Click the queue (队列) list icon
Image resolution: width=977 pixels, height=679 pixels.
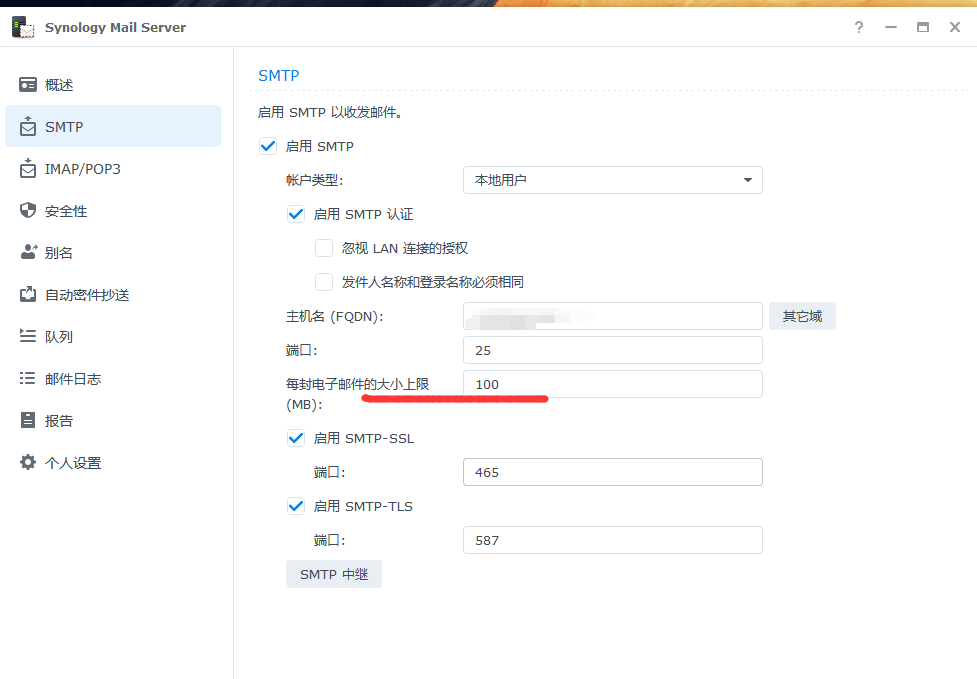click(x=28, y=337)
